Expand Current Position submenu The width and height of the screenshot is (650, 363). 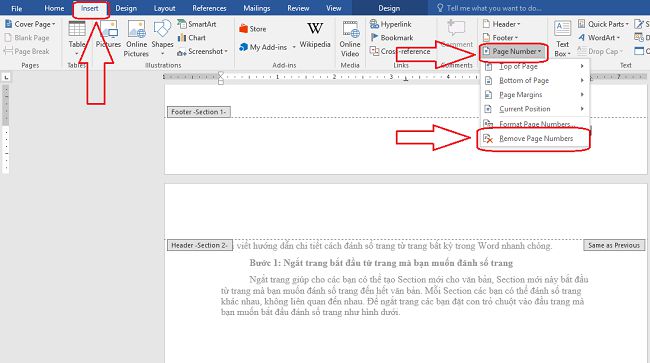tap(535, 109)
